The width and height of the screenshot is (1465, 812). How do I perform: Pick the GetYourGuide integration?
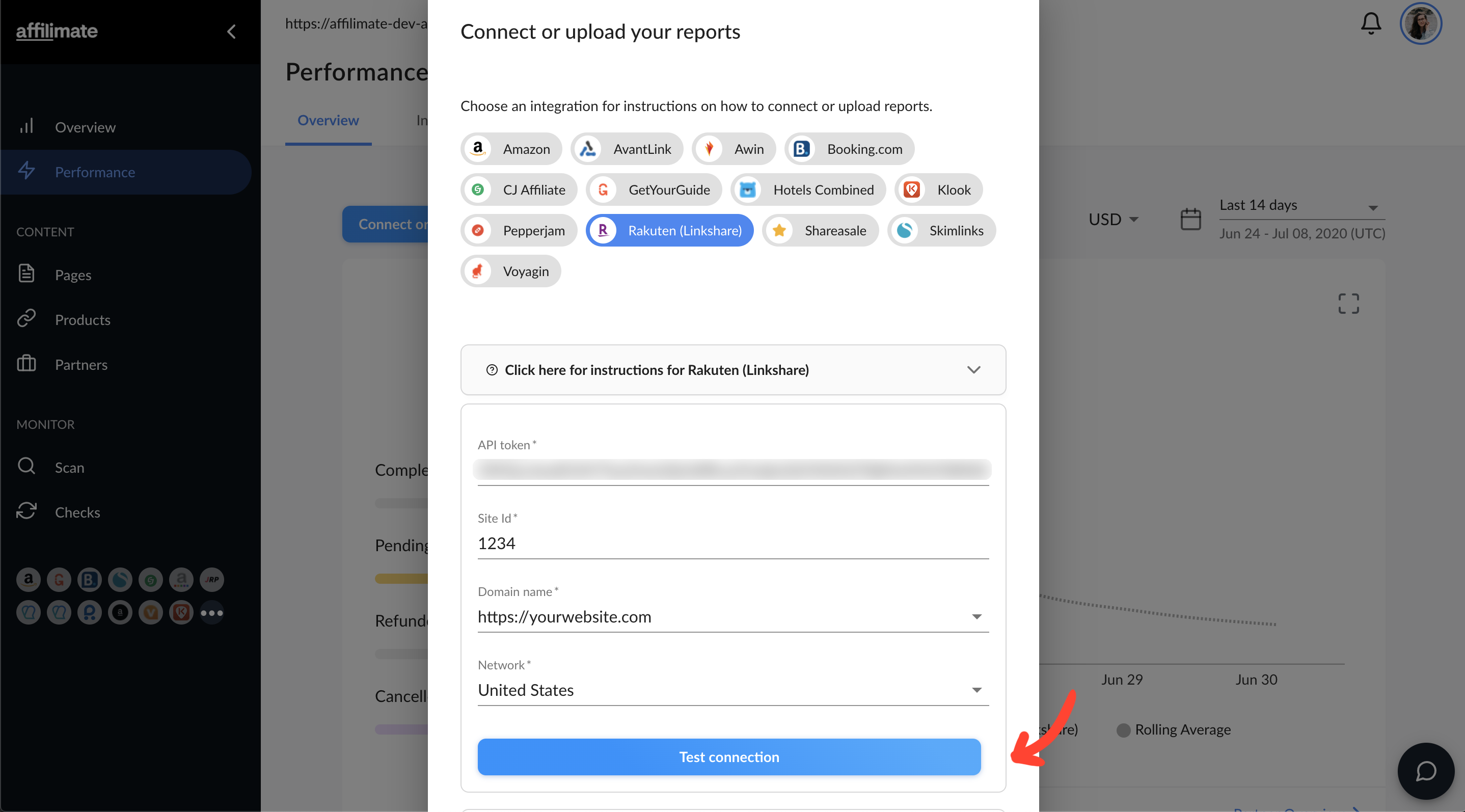654,190
